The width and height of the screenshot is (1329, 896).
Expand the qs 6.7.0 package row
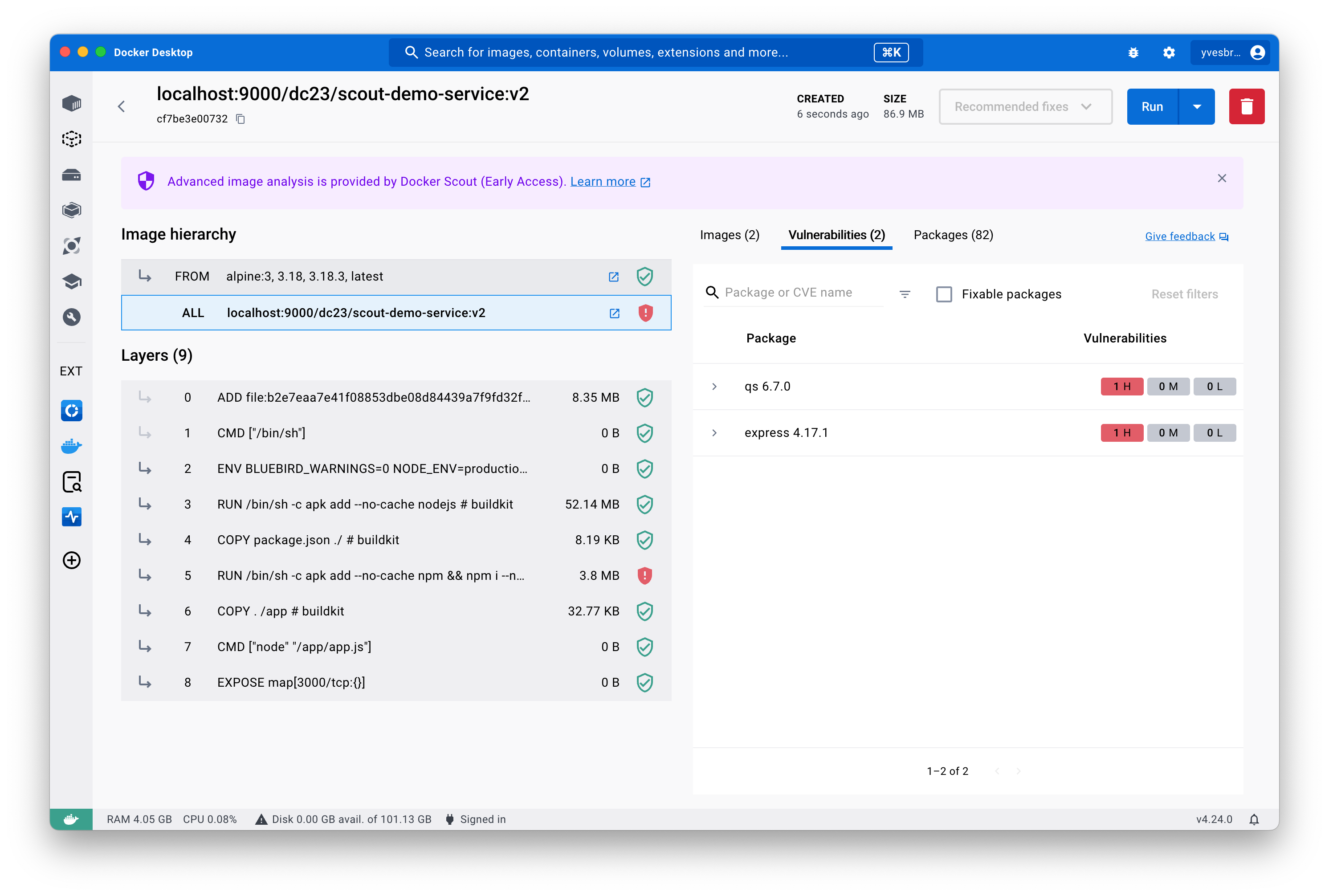point(714,386)
